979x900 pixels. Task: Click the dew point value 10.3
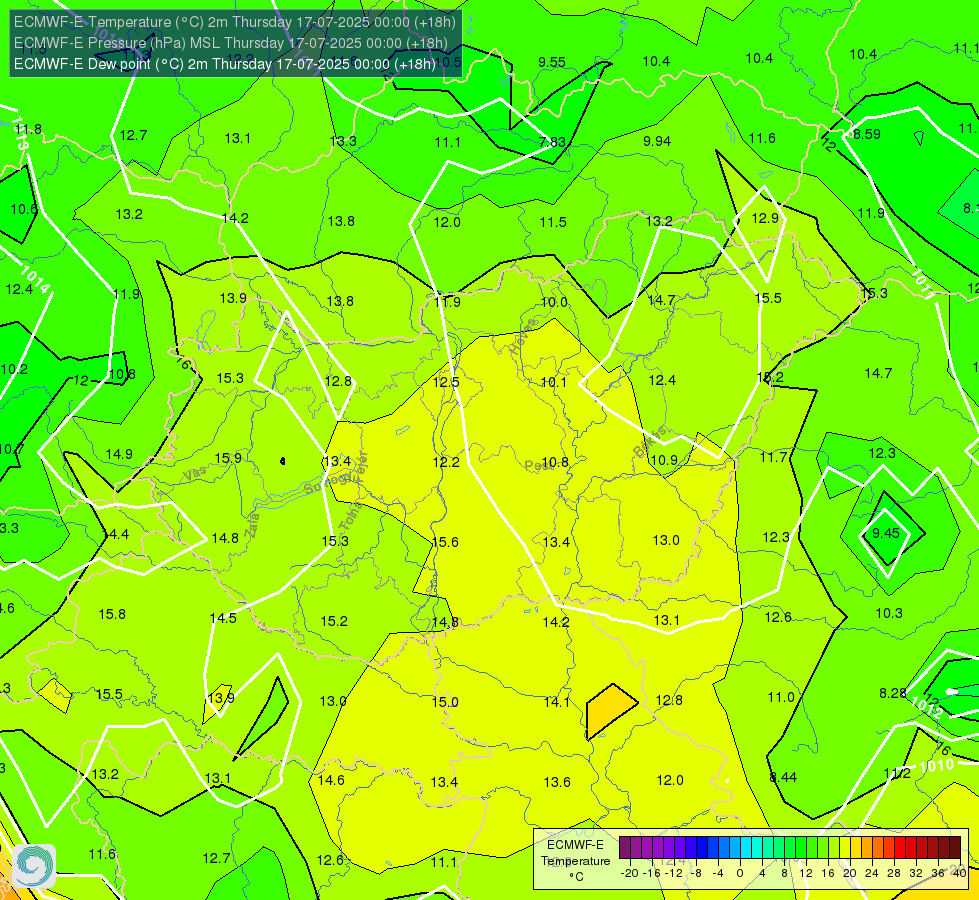point(889,613)
